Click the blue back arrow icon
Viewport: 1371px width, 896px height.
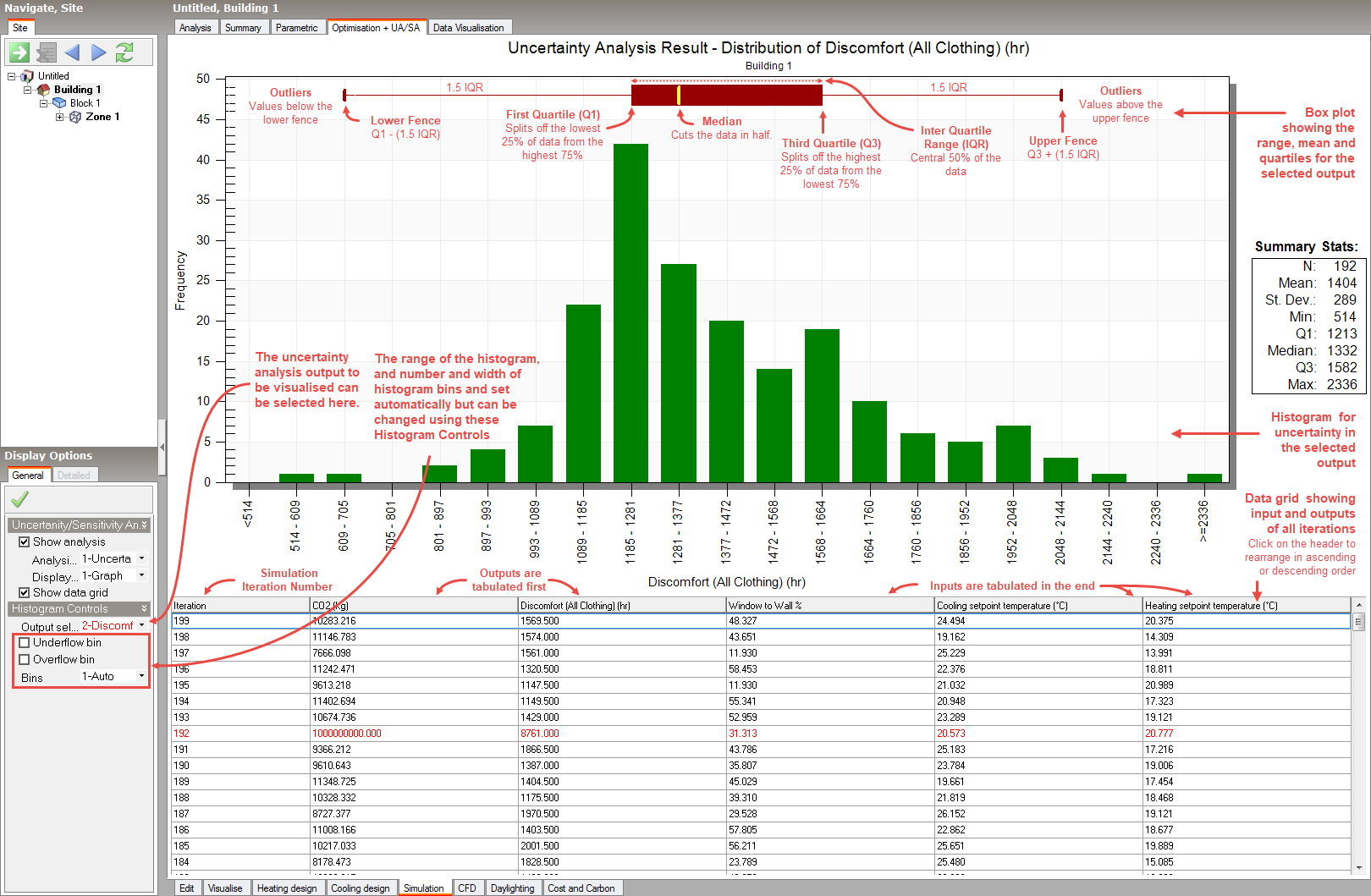point(72,52)
